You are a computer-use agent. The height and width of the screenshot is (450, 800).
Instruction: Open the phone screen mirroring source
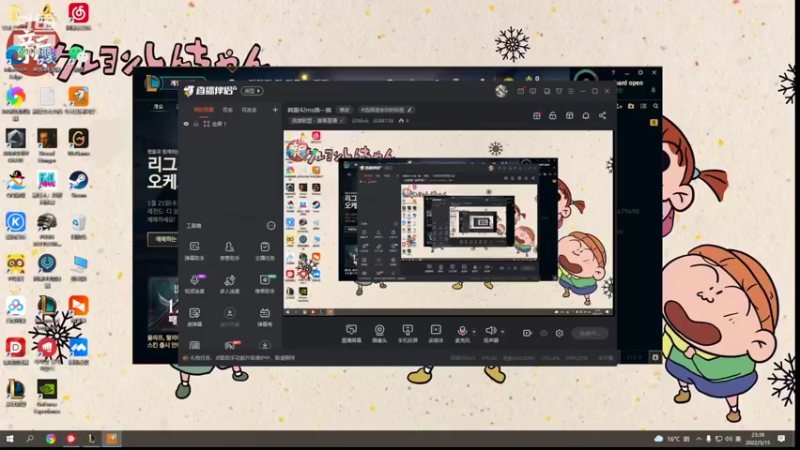coord(407,334)
